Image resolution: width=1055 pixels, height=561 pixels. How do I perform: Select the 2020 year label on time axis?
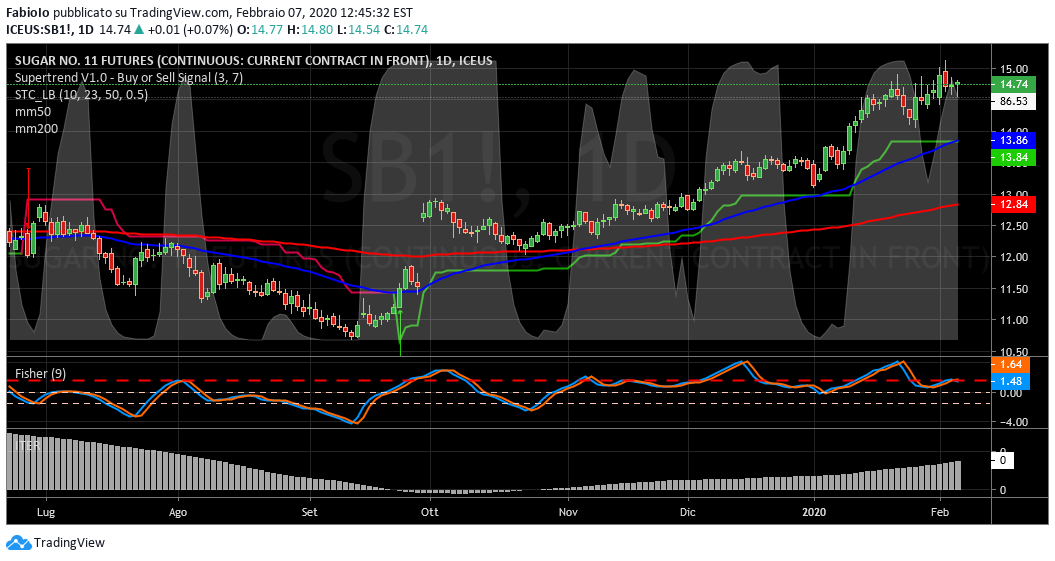coord(814,510)
